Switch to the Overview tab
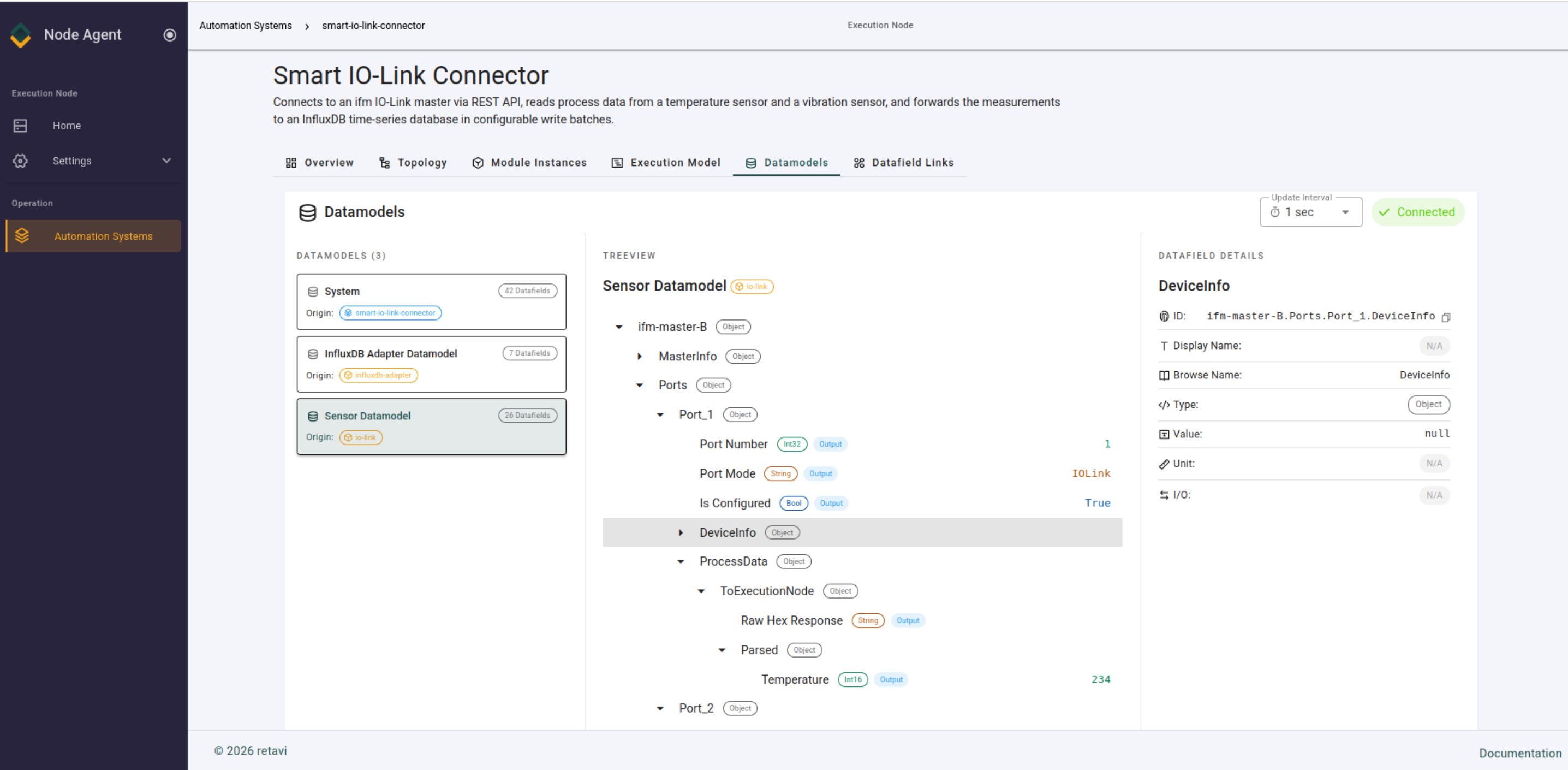This screenshot has height=770, width=1568. [320, 163]
